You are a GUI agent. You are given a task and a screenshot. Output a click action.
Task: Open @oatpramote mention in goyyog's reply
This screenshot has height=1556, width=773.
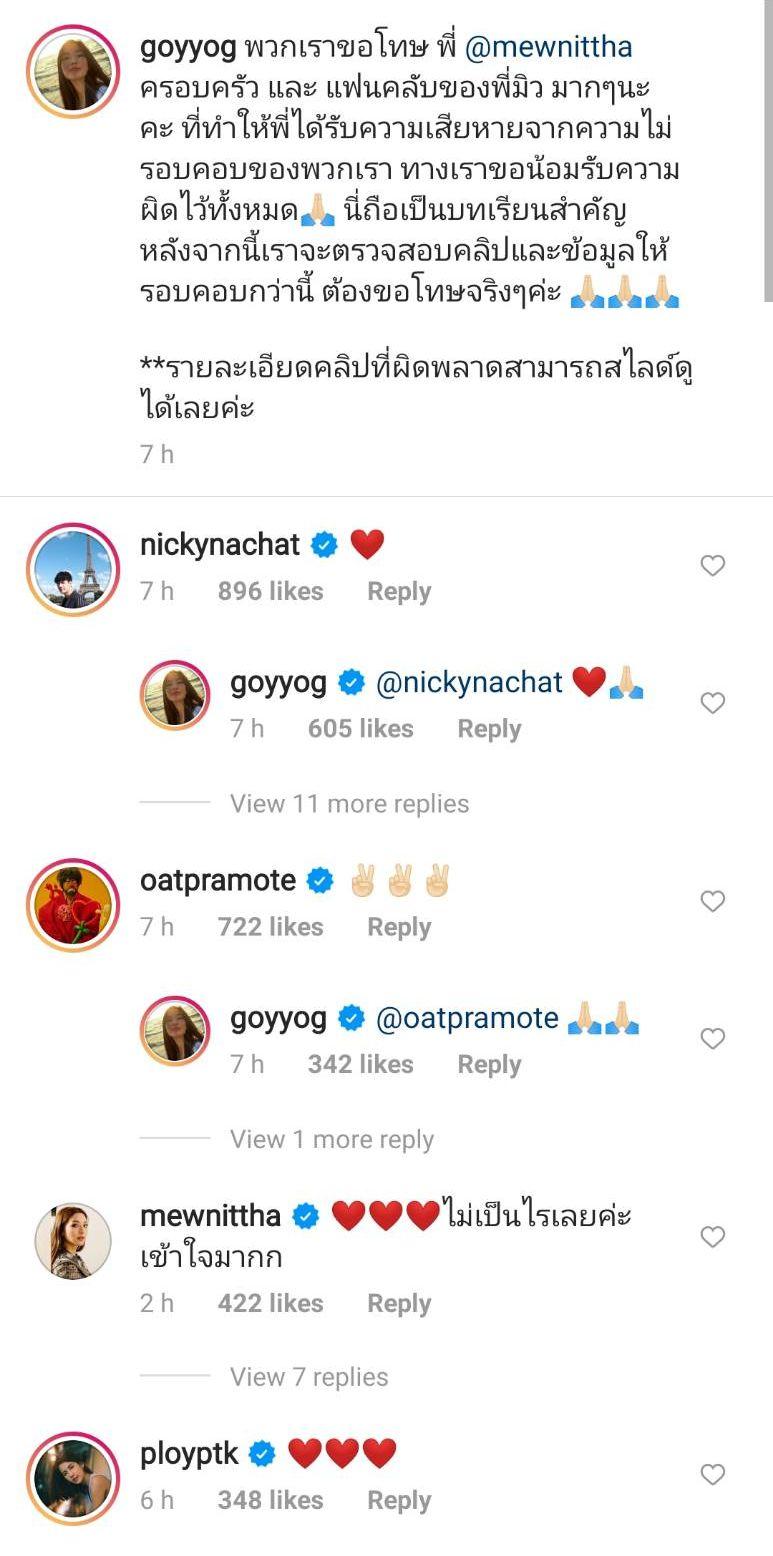pos(467,1018)
